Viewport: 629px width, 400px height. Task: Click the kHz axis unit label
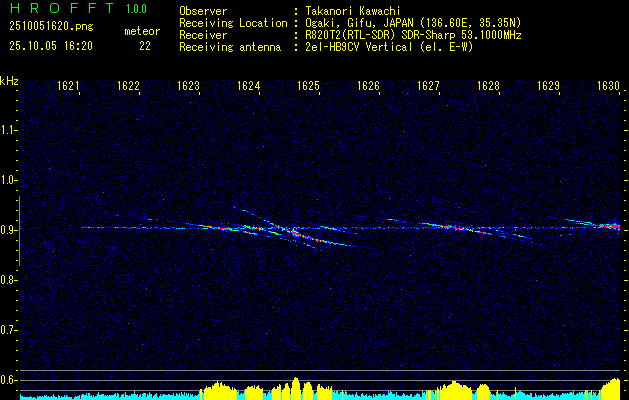(x=9, y=81)
